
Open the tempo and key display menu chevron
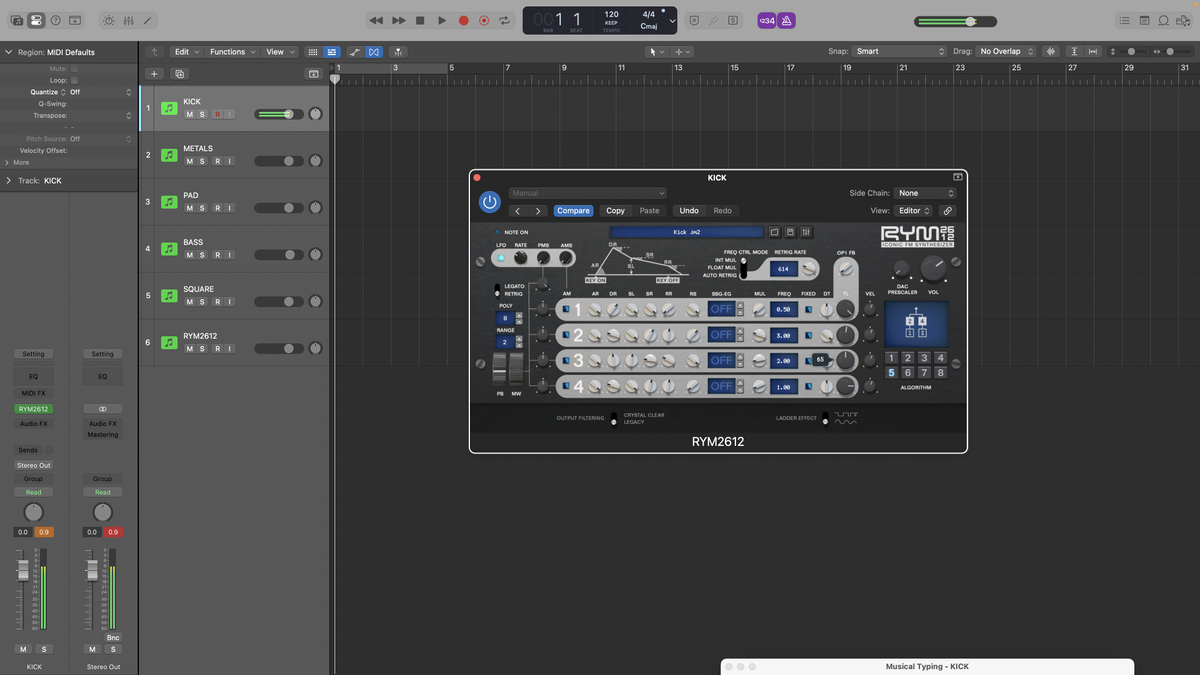coord(672,20)
